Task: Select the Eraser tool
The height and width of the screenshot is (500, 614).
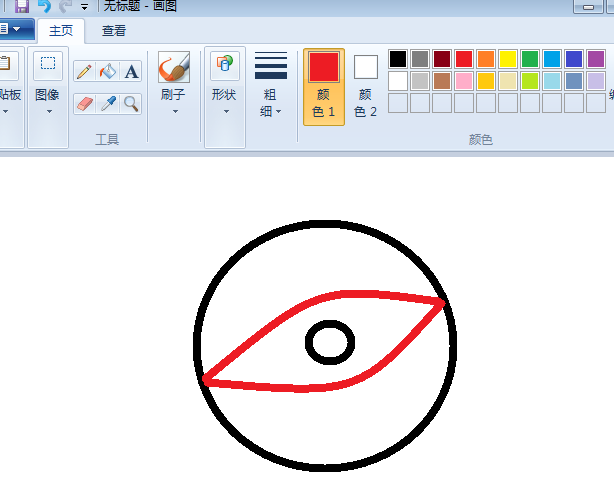Action: pyautogui.click(x=84, y=103)
